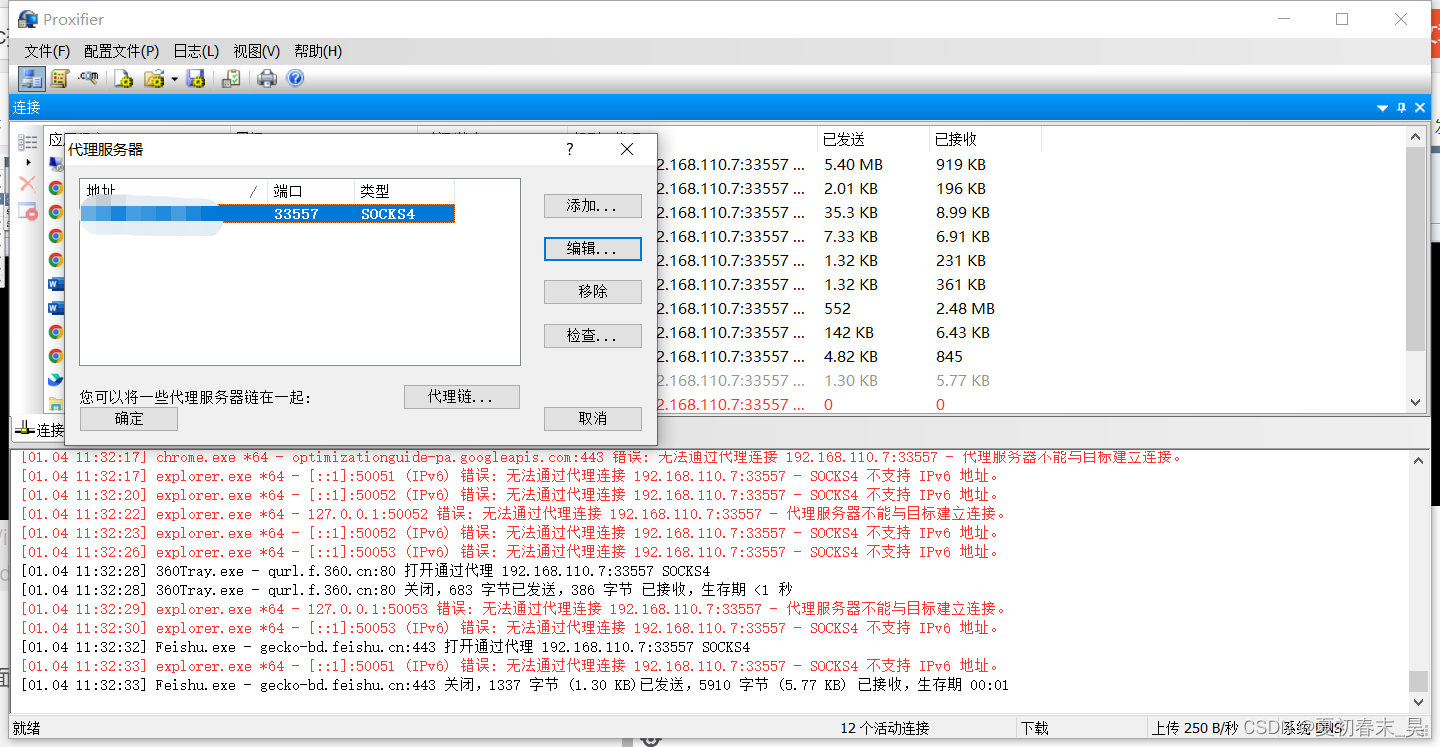
Task: Click the save profile disk icon
Action: tap(196, 79)
